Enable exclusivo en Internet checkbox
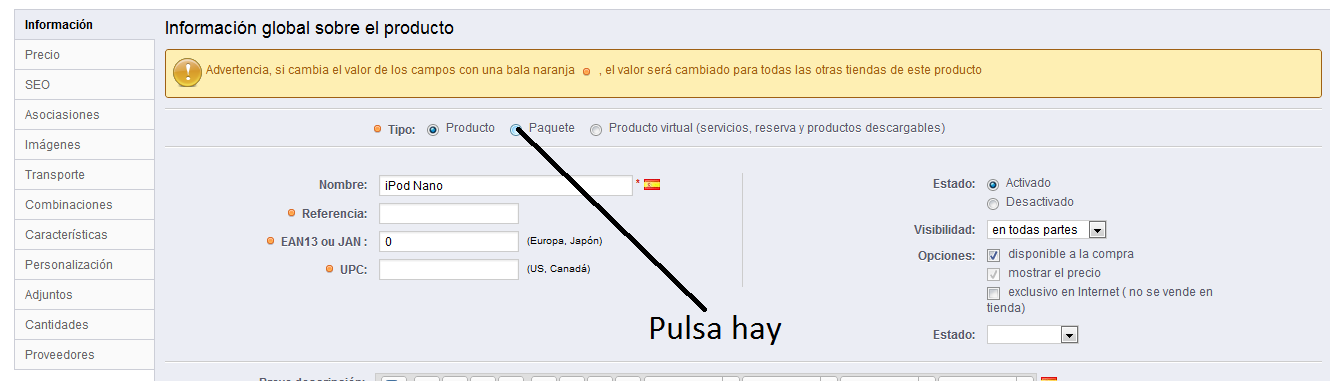1330x381 pixels. (x=993, y=293)
